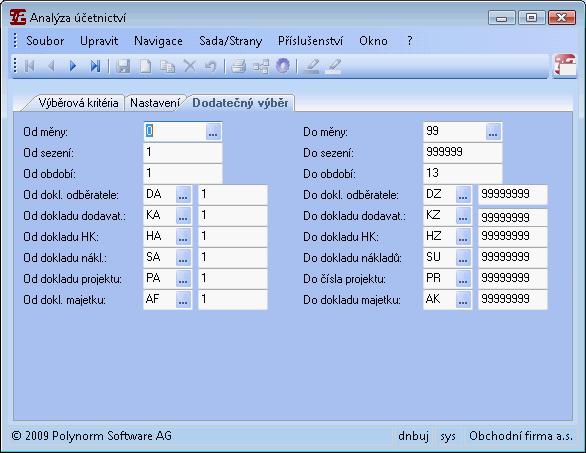Click the delete X toolbar icon

tap(190, 66)
